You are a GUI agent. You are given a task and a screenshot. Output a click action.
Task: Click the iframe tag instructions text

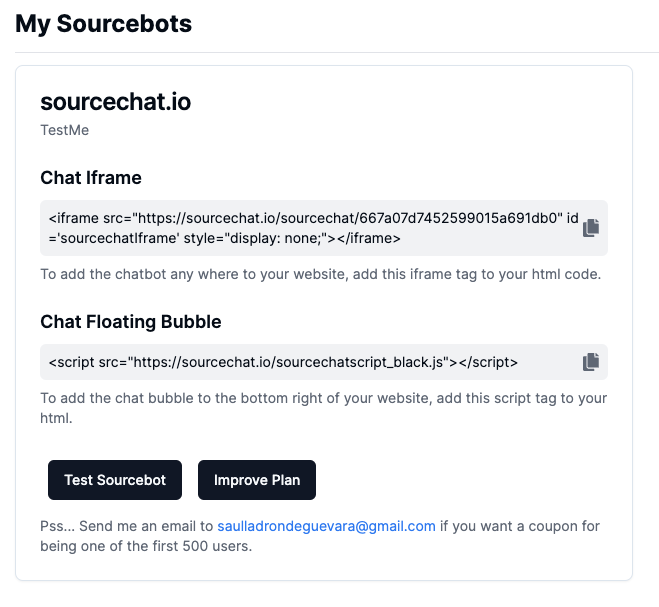(x=320, y=274)
